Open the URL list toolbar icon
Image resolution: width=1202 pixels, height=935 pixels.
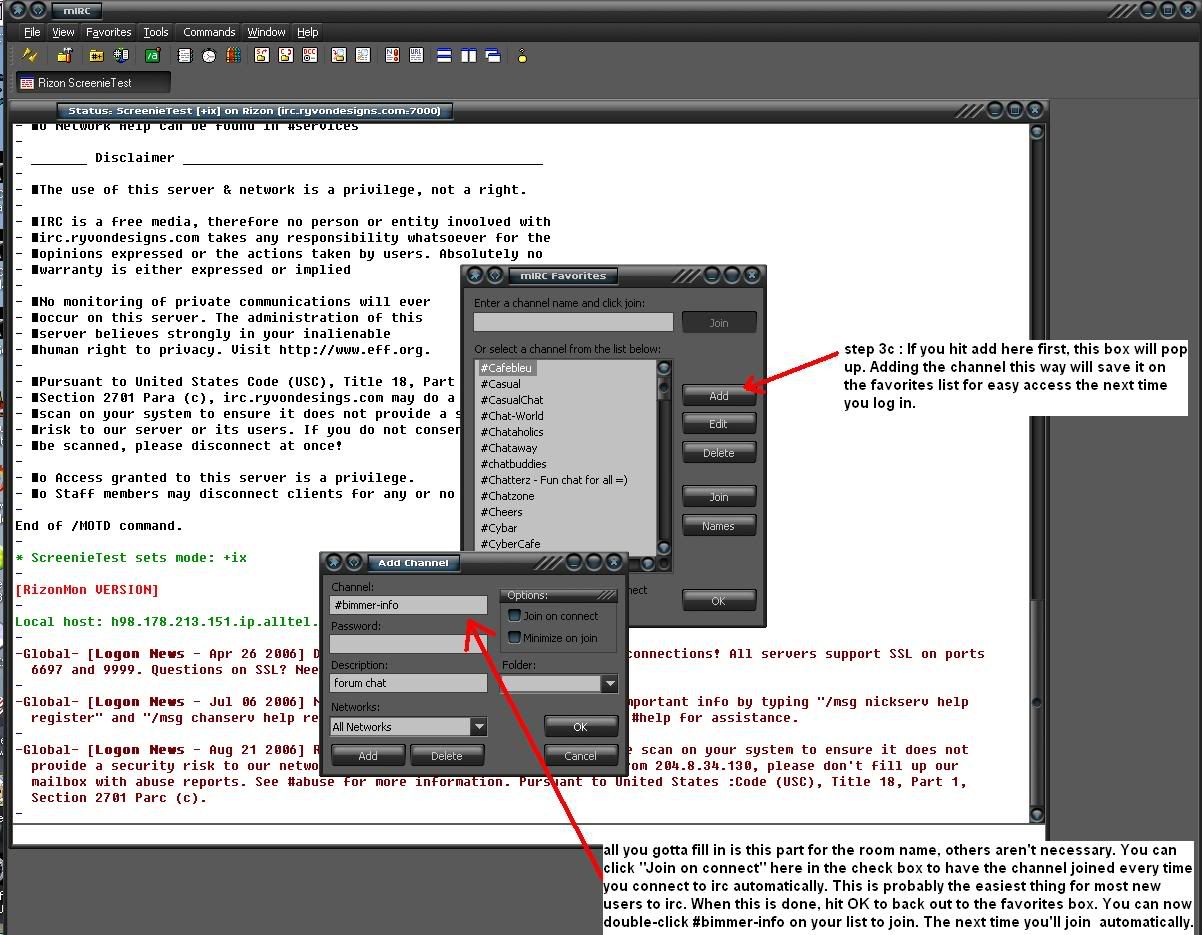click(x=417, y=56)
